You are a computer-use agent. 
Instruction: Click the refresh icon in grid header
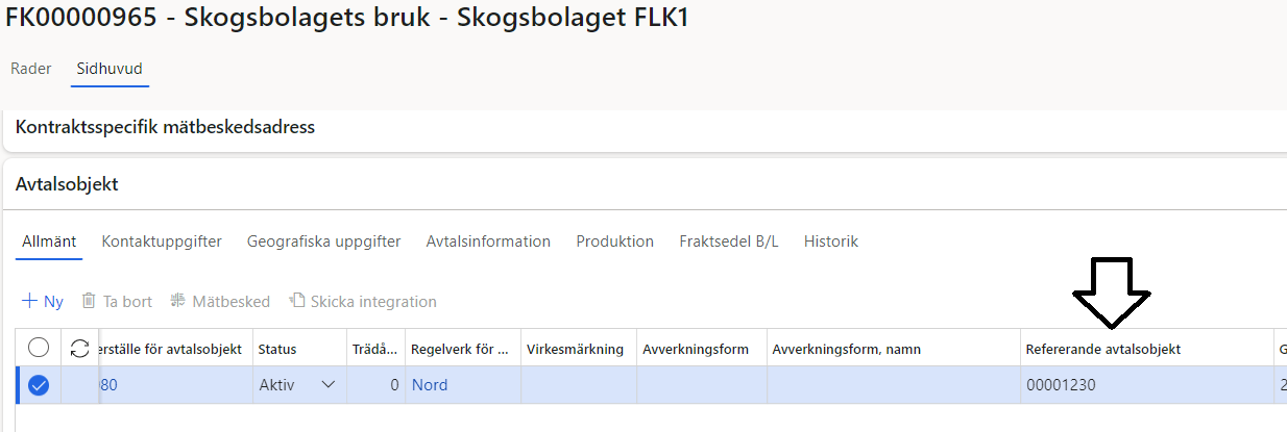click(x=79, y=348)
